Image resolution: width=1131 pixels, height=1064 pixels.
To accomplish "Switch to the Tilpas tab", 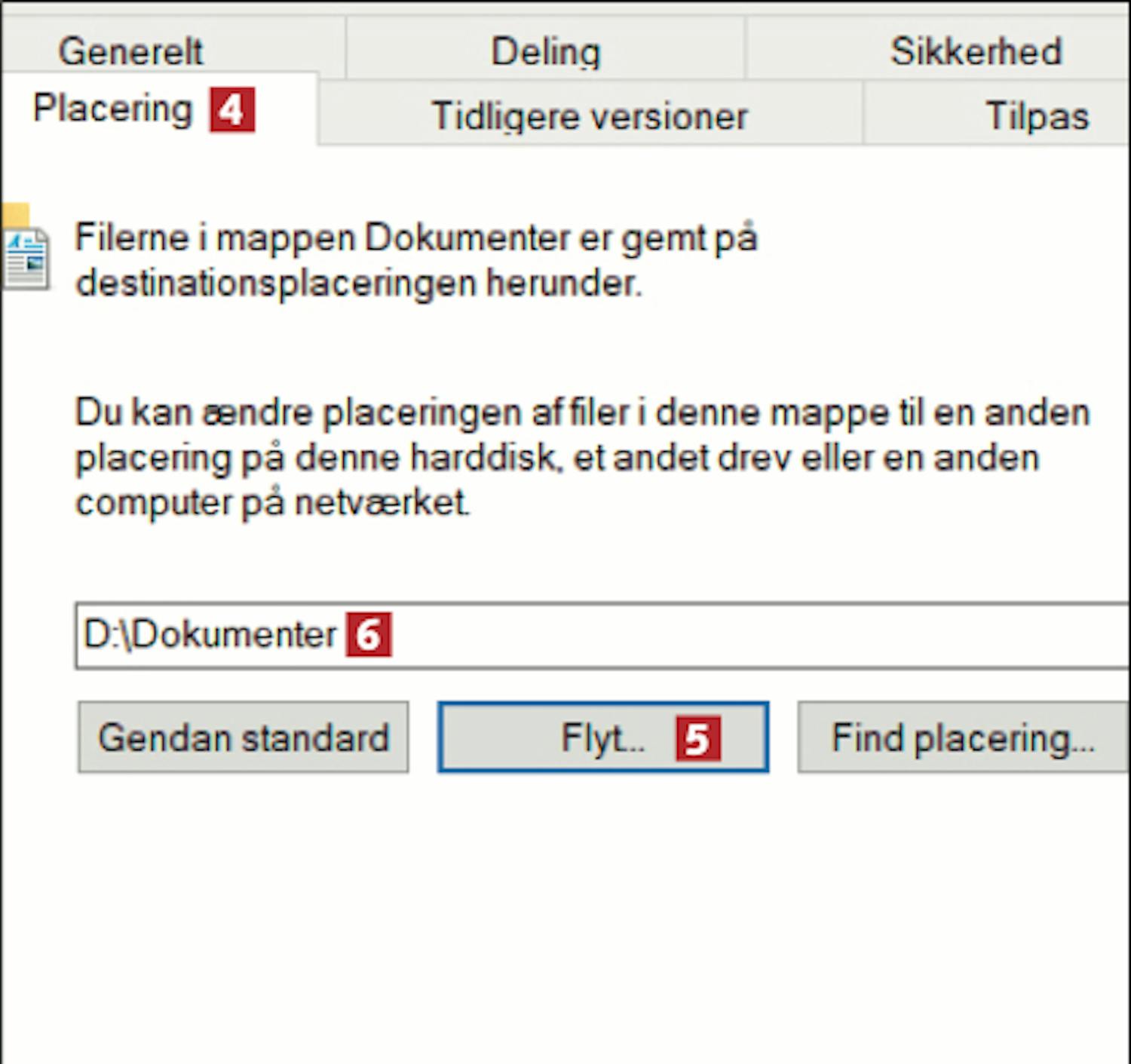I will pos(1037,116).
